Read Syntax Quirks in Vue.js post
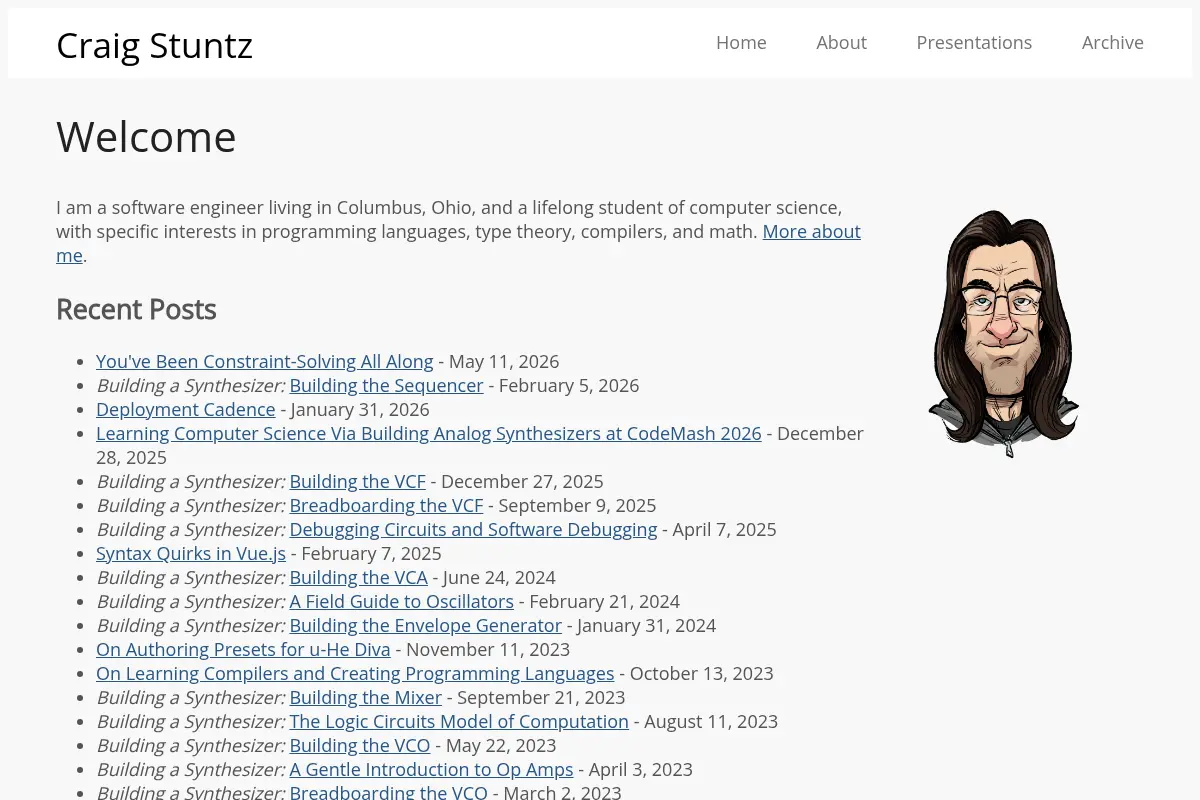1200x800 pixels. tap(191, 553)
